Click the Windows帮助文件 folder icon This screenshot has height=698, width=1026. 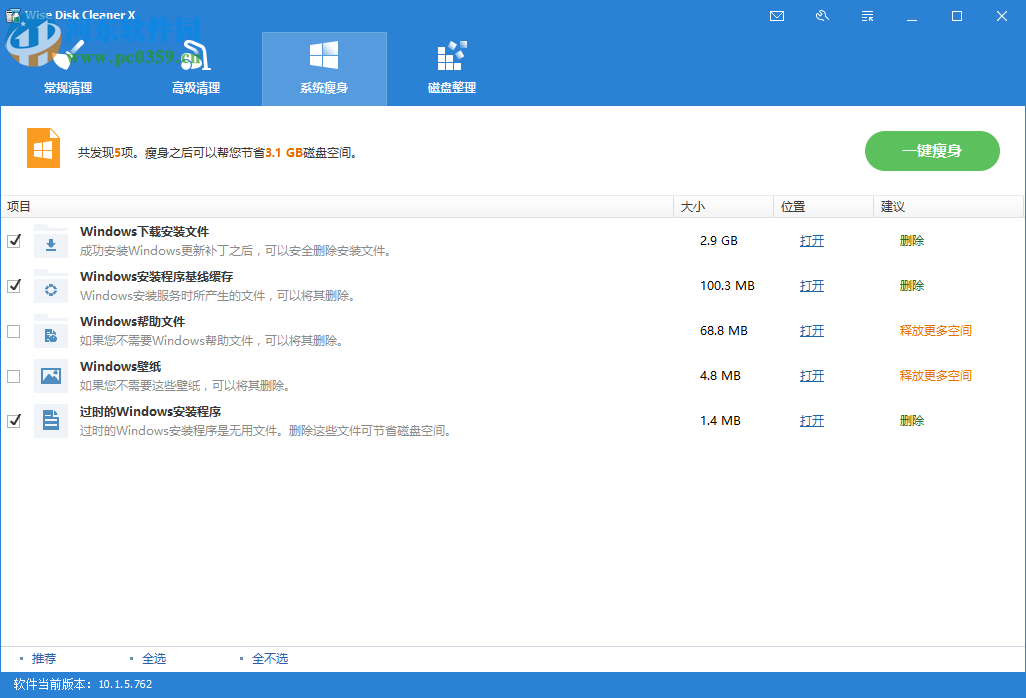pyautogui.click(x=51, y=331)
